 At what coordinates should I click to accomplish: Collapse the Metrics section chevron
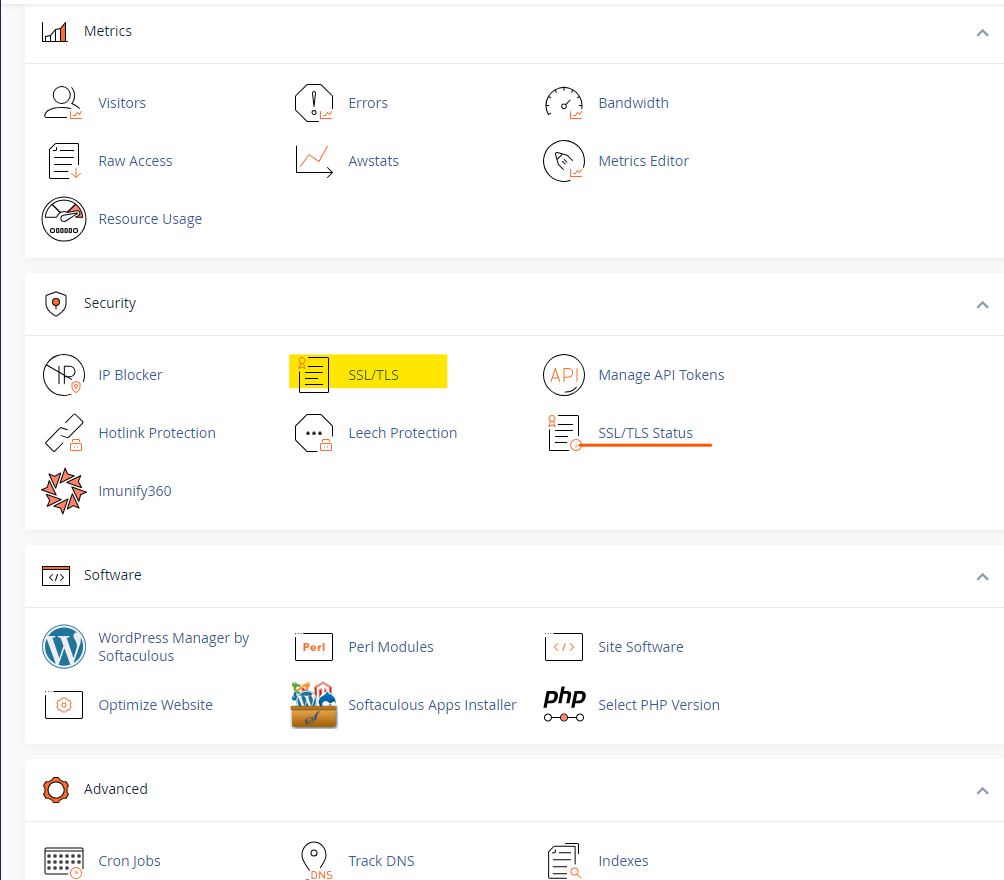point(982,33)
